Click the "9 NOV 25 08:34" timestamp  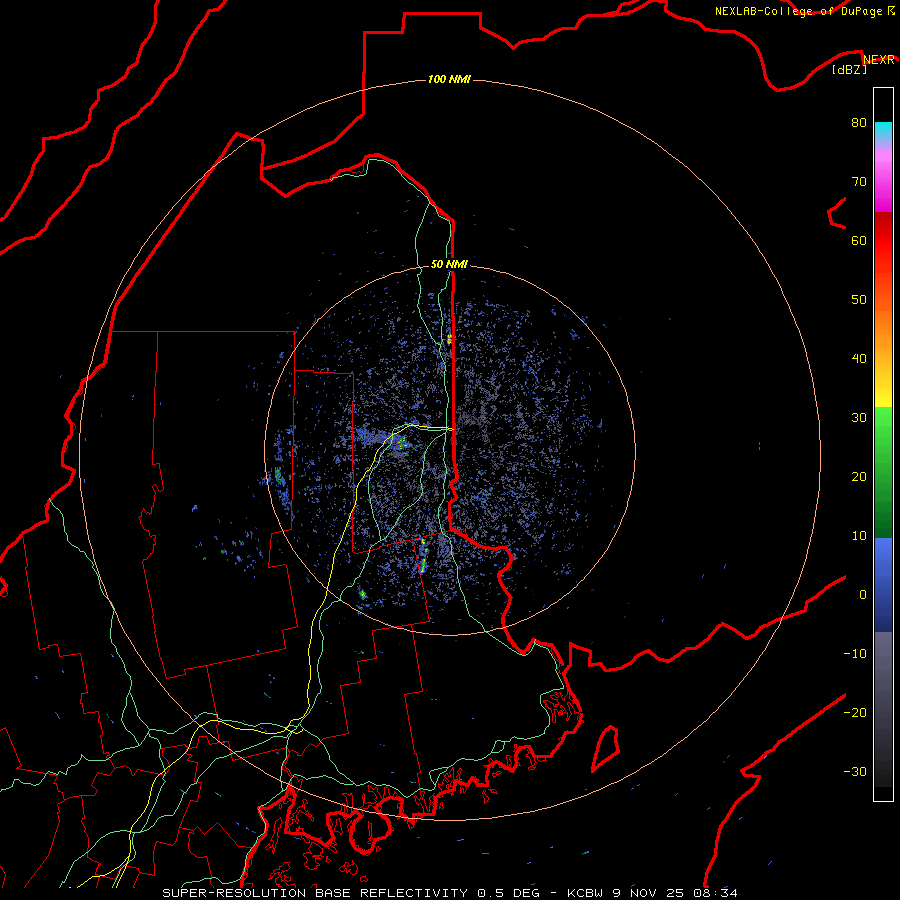pyautogui.click(x=676, y=893)
